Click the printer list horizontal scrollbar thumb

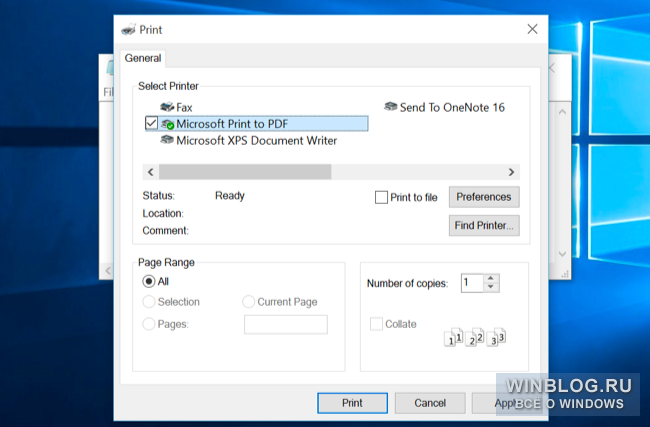coord(245,172)
